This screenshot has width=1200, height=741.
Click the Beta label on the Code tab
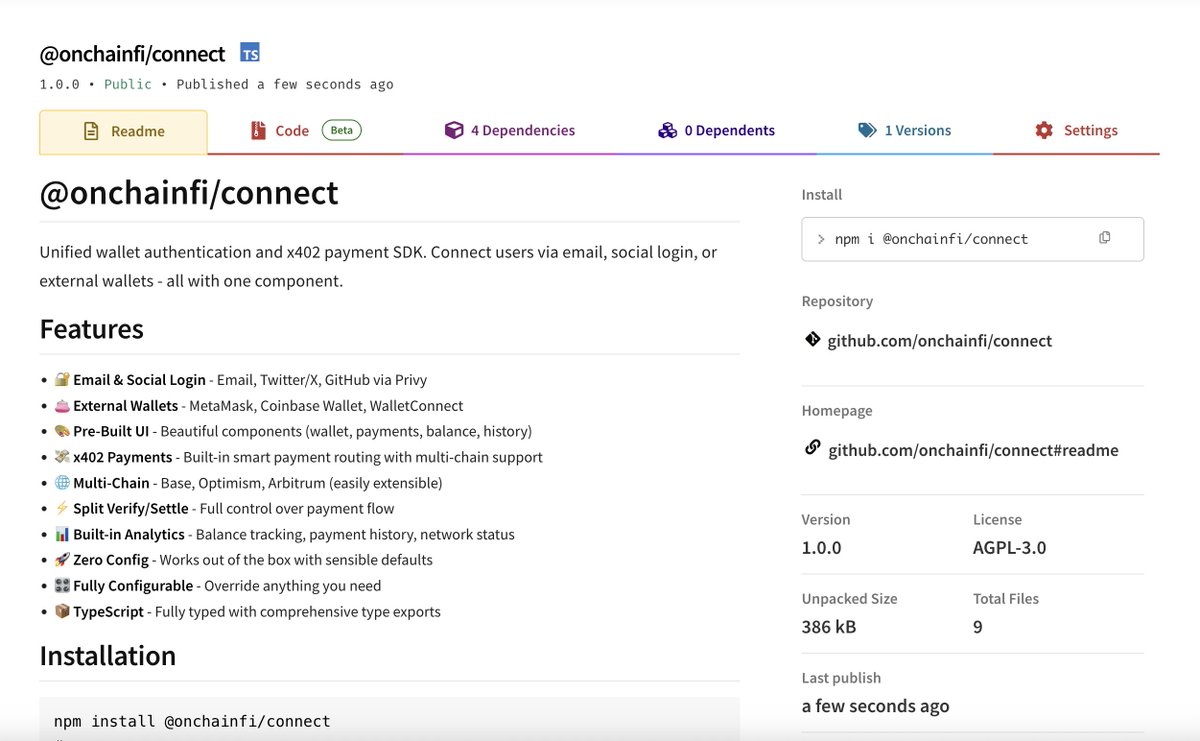click(340, 129)
